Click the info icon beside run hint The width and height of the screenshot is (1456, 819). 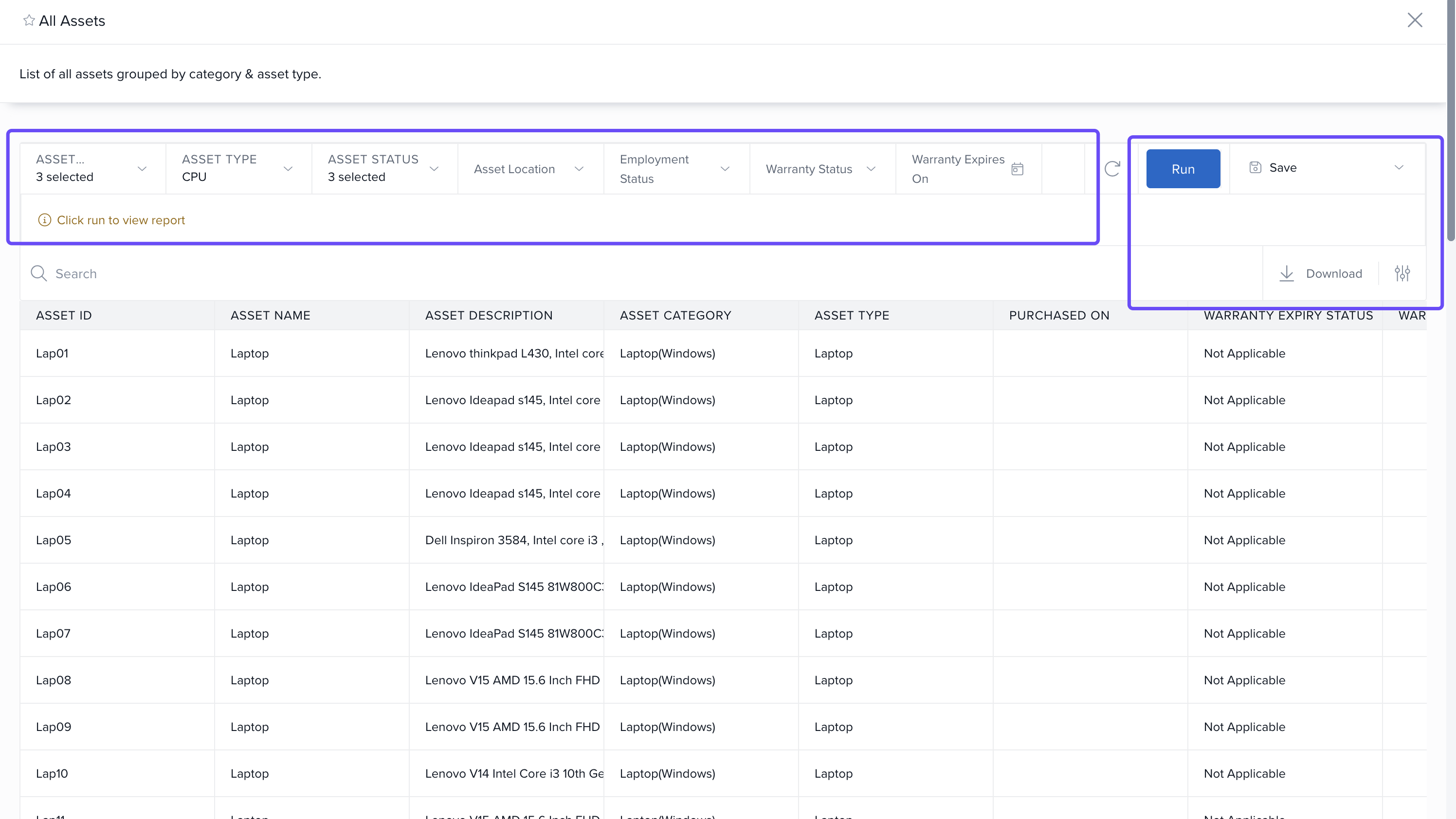point(44,220)
